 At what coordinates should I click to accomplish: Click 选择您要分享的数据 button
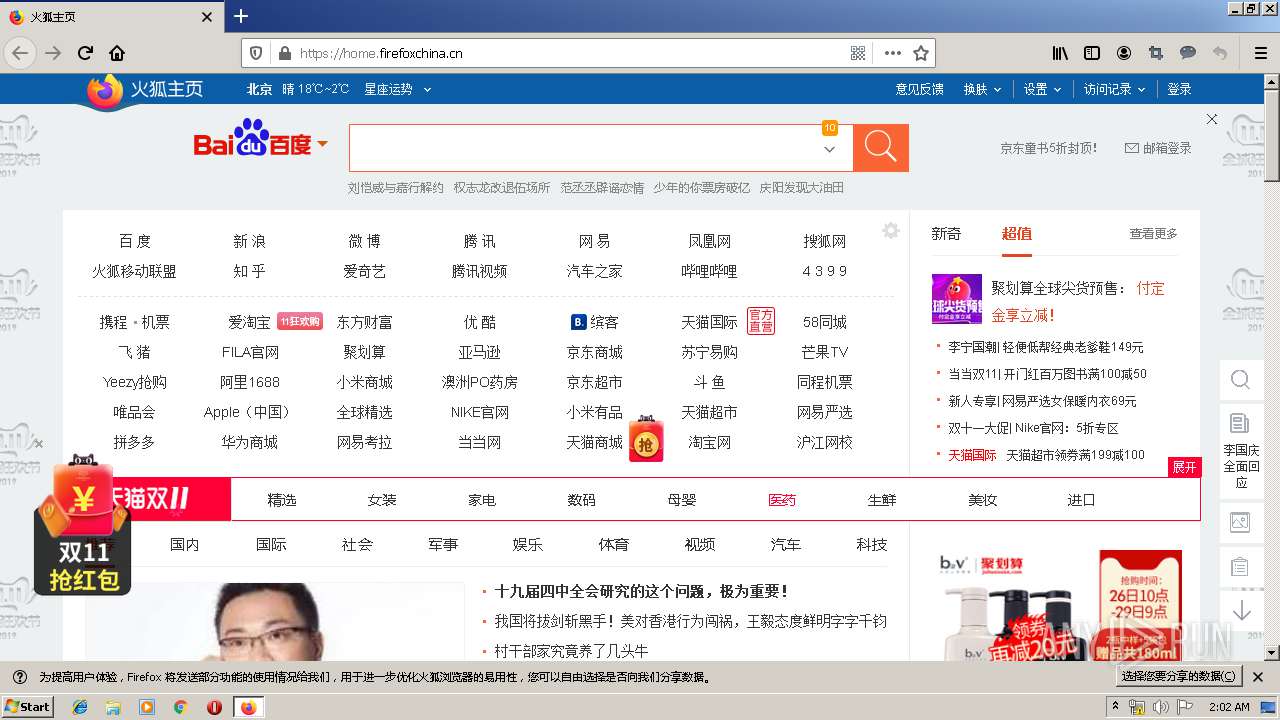click(1179, 676)
